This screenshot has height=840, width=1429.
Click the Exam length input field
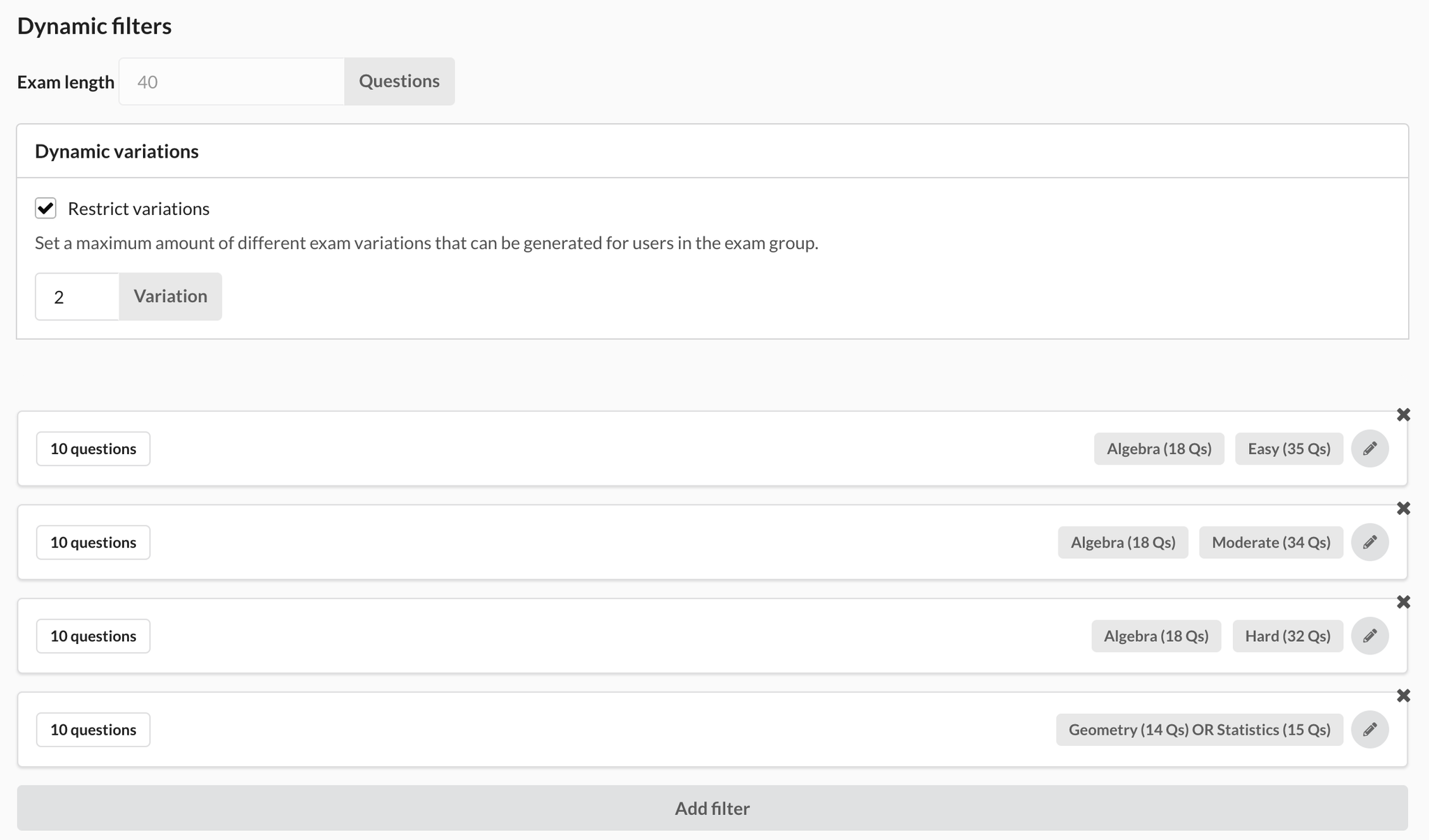pos(232,82)
